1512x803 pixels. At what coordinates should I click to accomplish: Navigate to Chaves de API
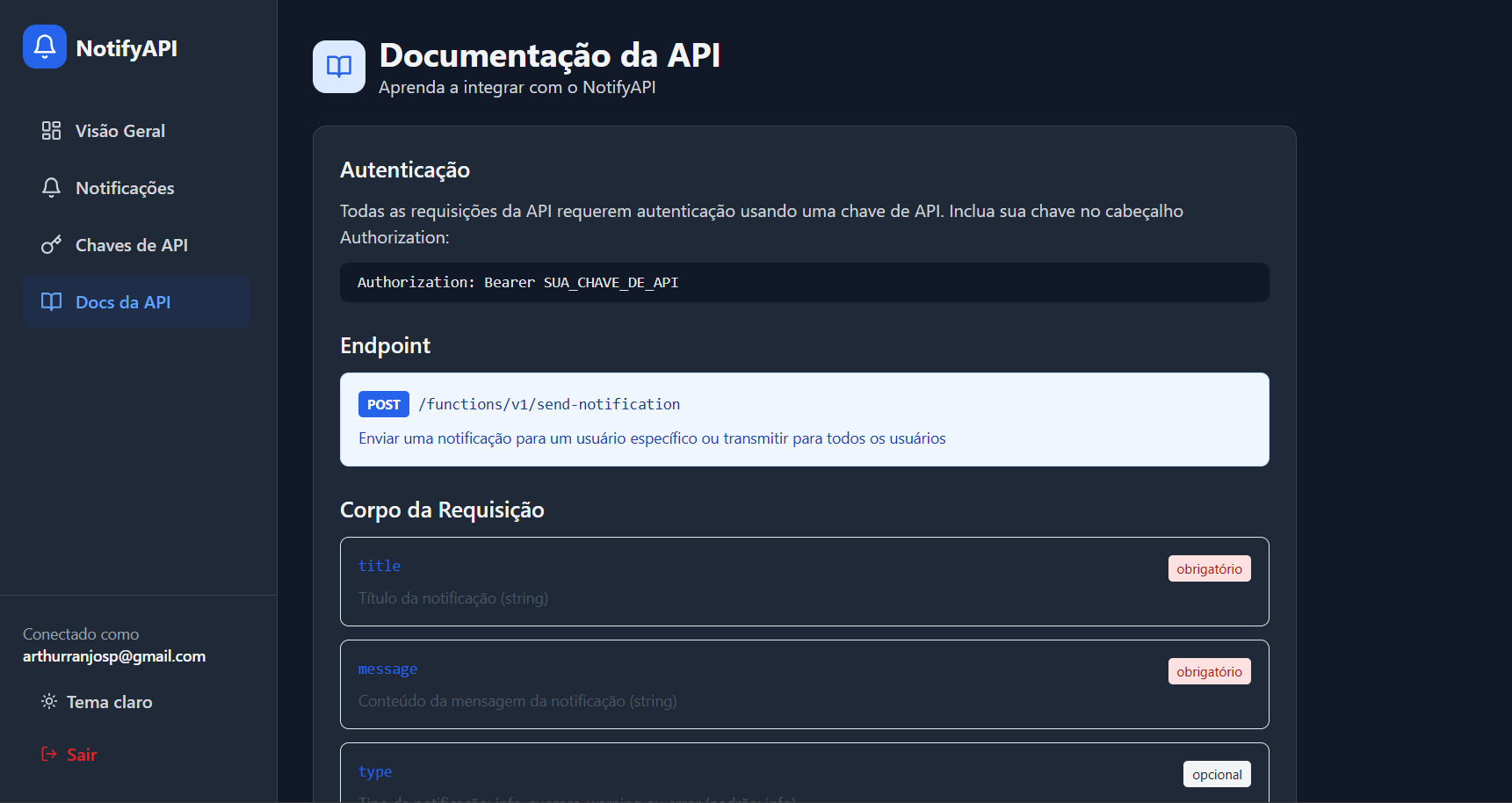point(131,244)
